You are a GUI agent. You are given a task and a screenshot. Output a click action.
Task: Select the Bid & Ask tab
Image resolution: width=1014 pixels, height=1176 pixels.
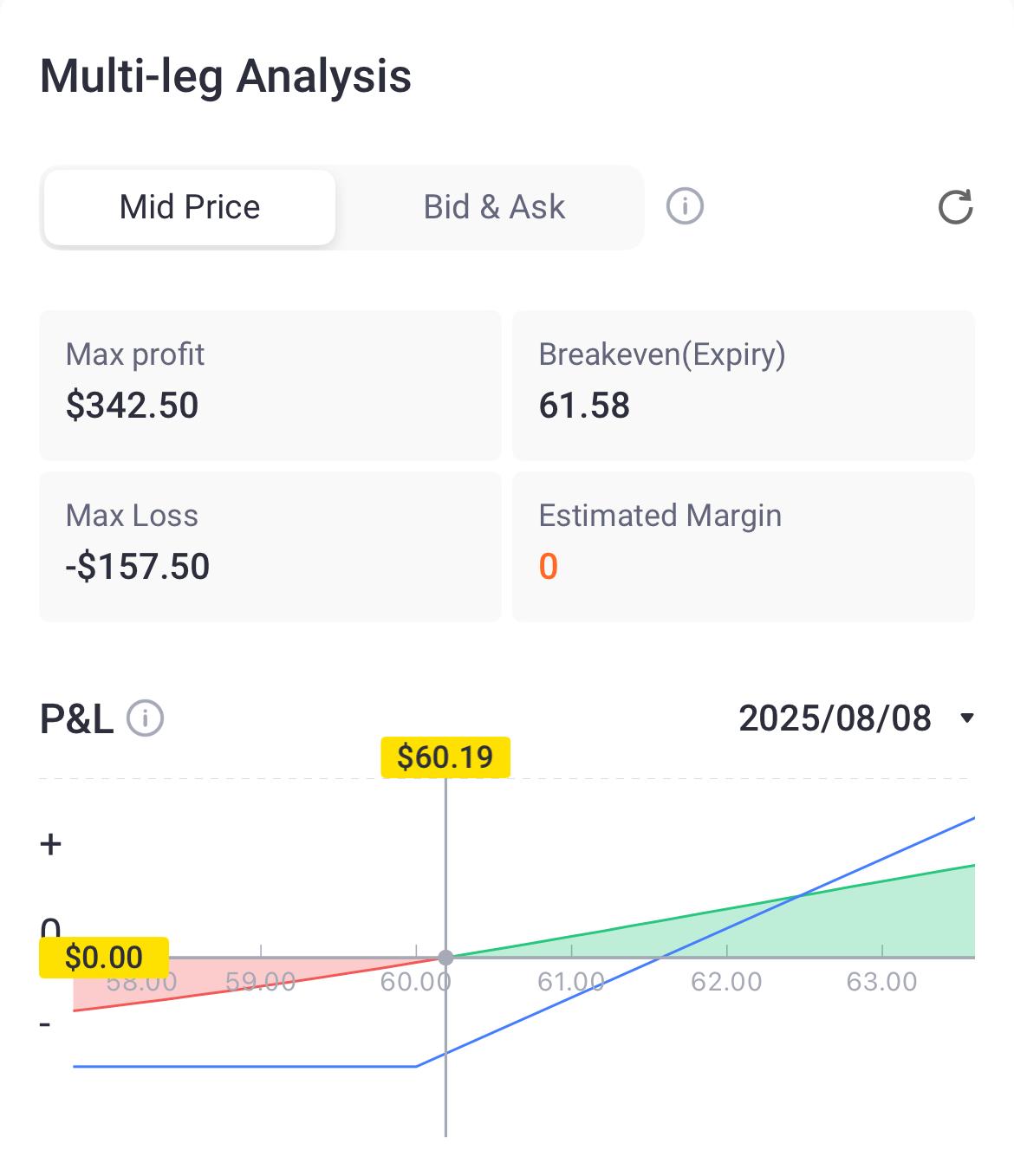pyautogui.click(x=494, y=208)
